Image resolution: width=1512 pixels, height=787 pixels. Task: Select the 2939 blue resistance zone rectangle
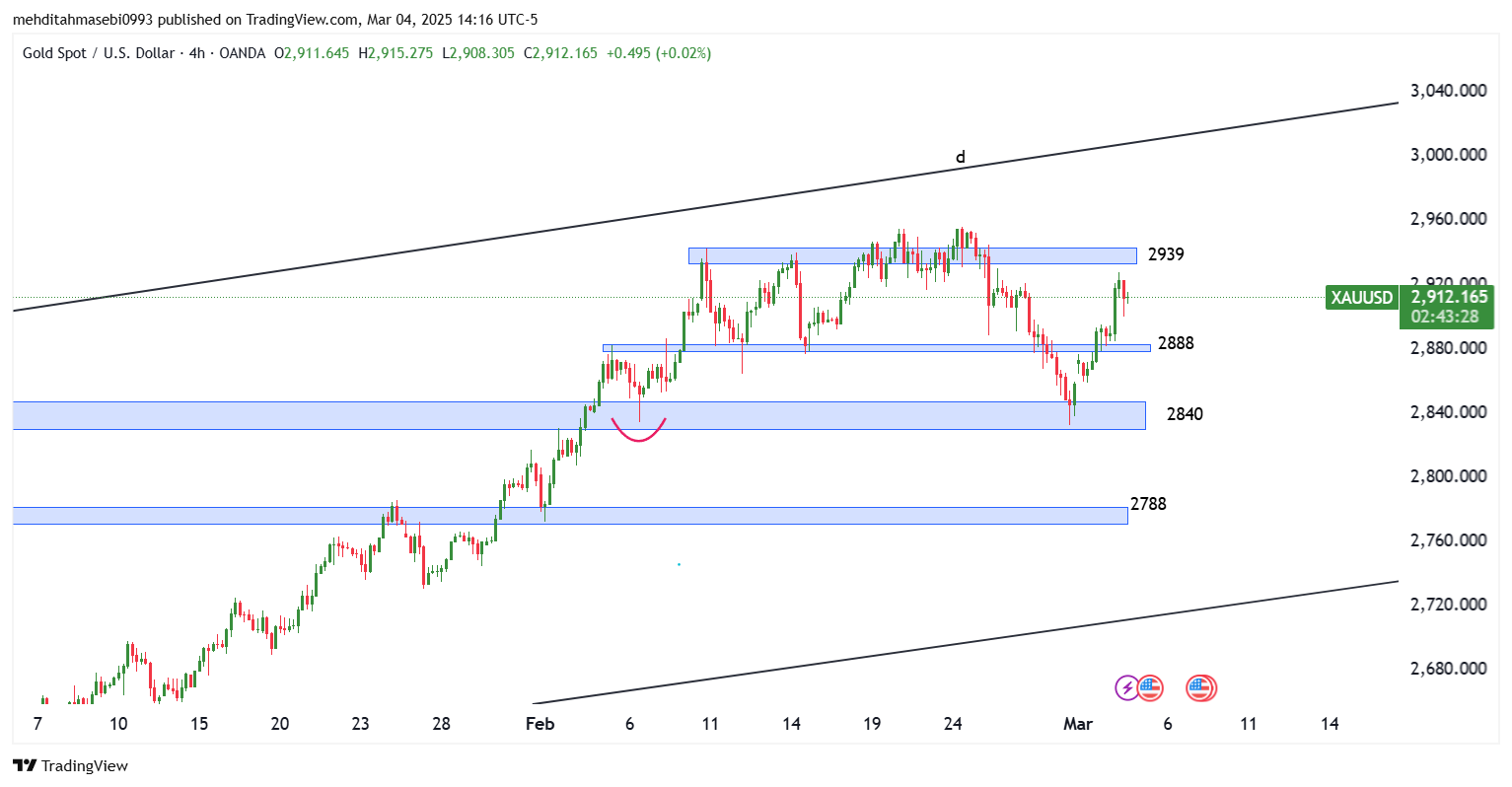pyautogui.click(x=912, y=255)
